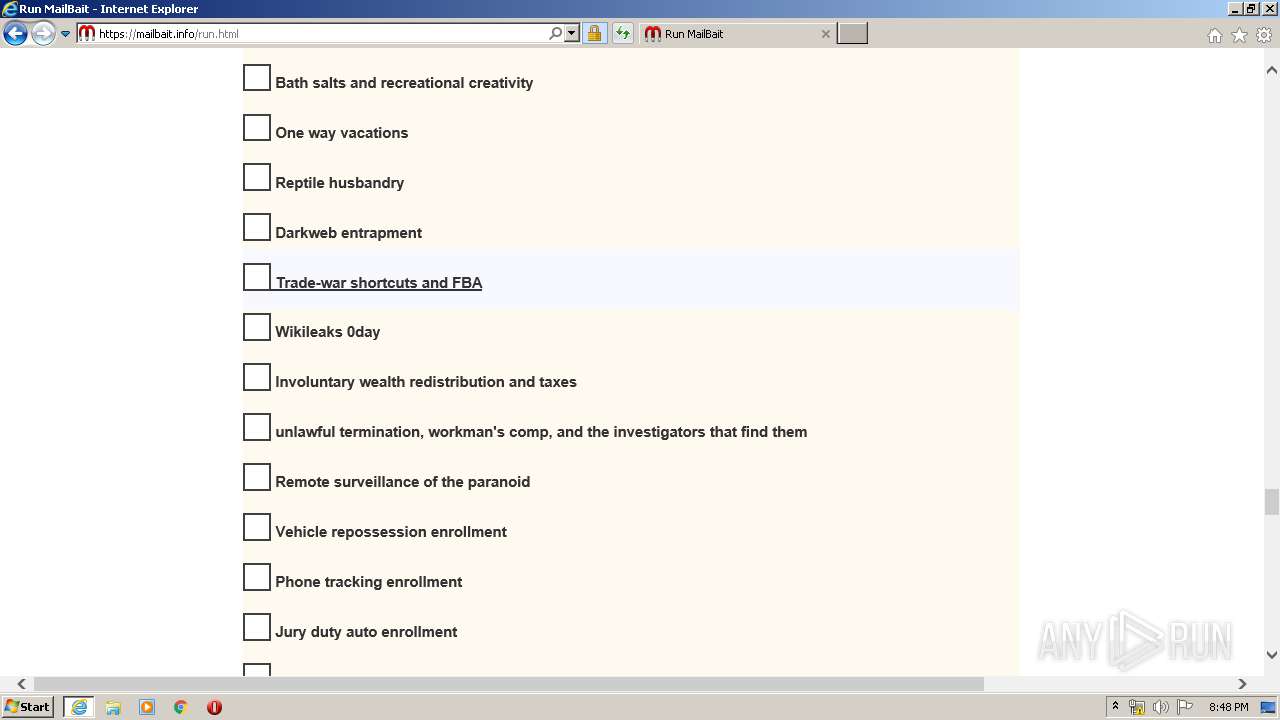The height and width of the screenshot is (720, 1280).
Task: Open a new blank tab
Action: [x=852, y=34]
